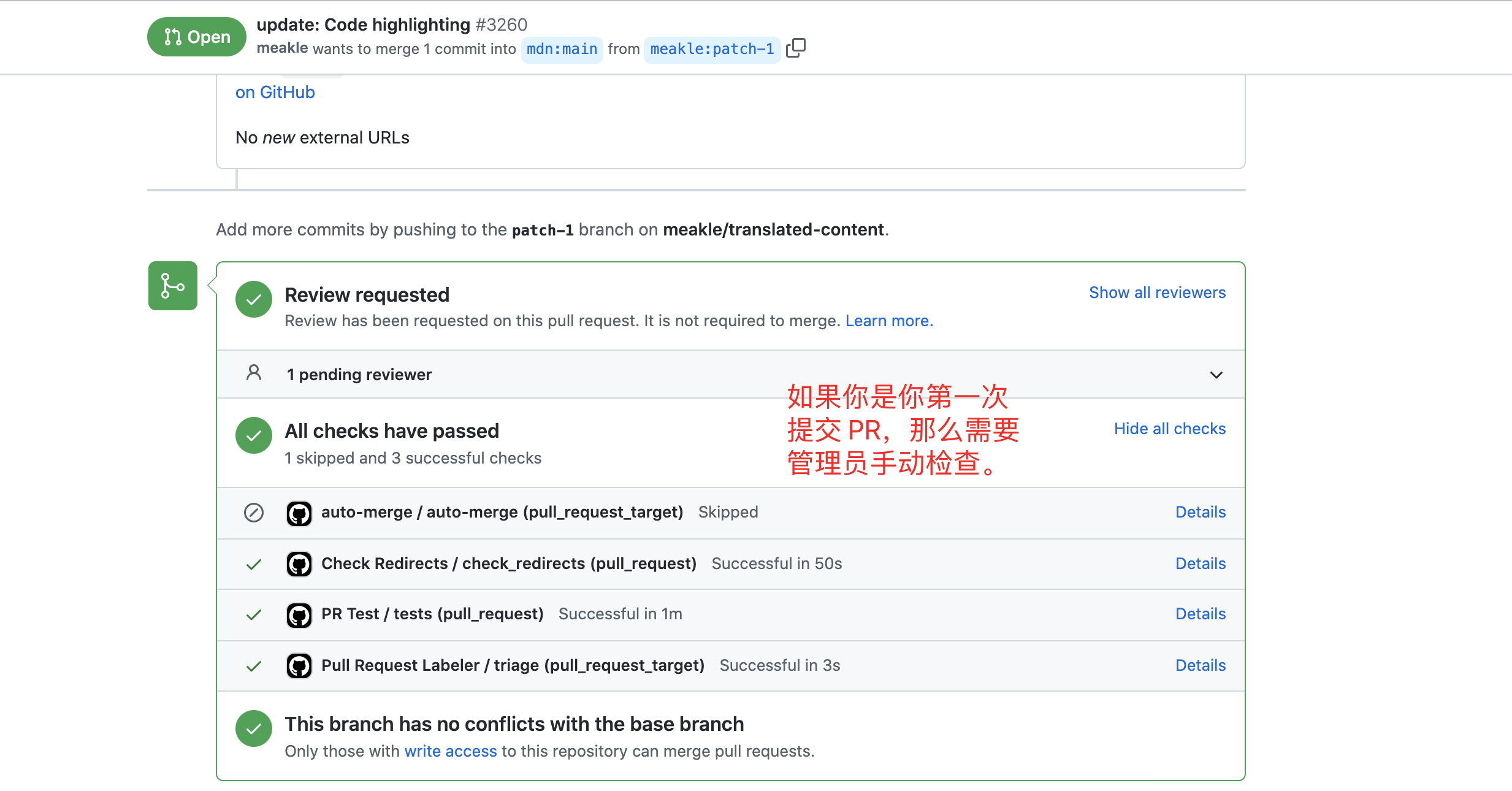This screenshot has width=1512, height=791.
Task: Open Details for PR Test
Action: click(1201, 614)
